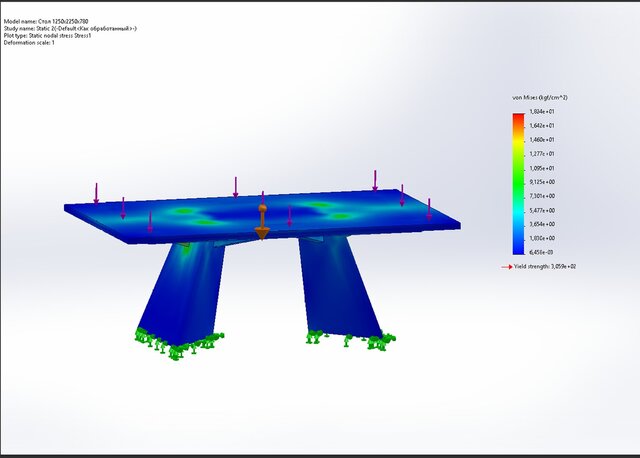Click the red yield strength arrow marker
This screenshot has width=640, height=458.
(506, 267)
